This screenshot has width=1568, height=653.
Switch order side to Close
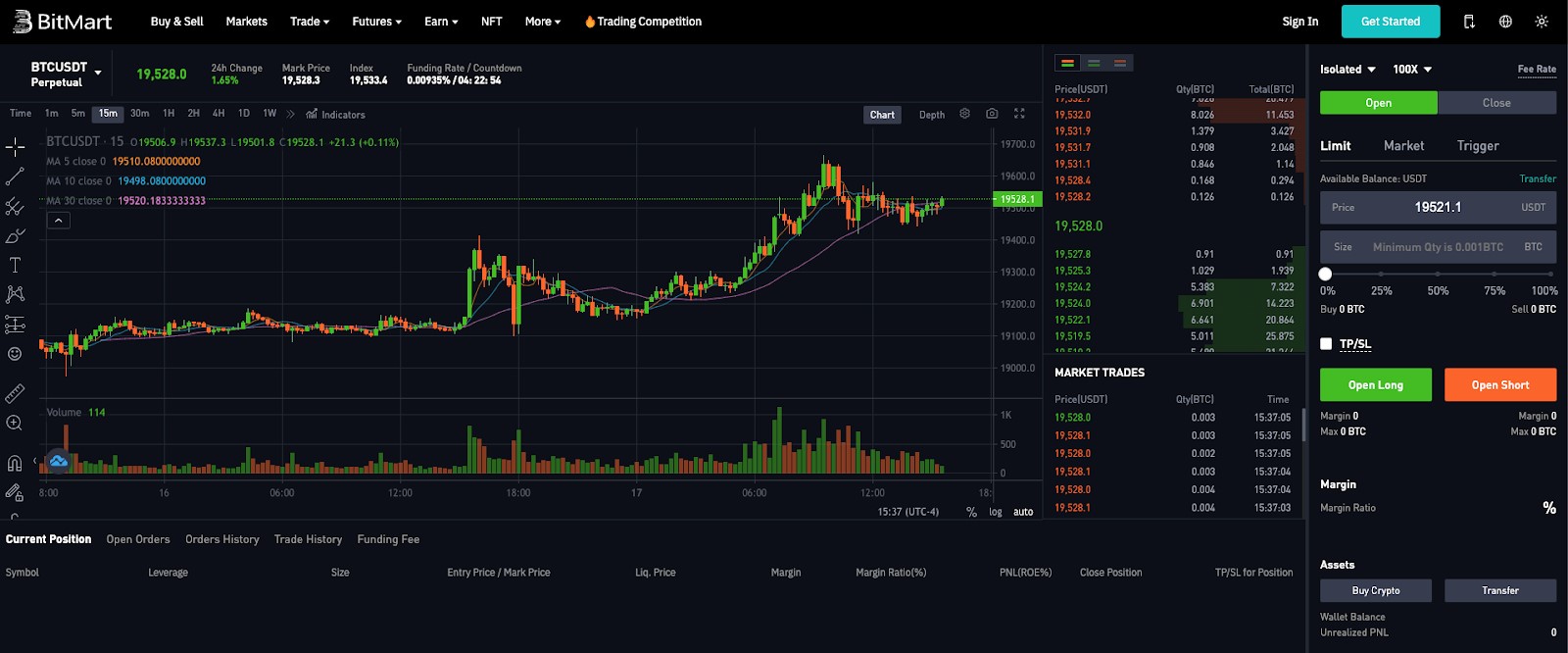1496,103
